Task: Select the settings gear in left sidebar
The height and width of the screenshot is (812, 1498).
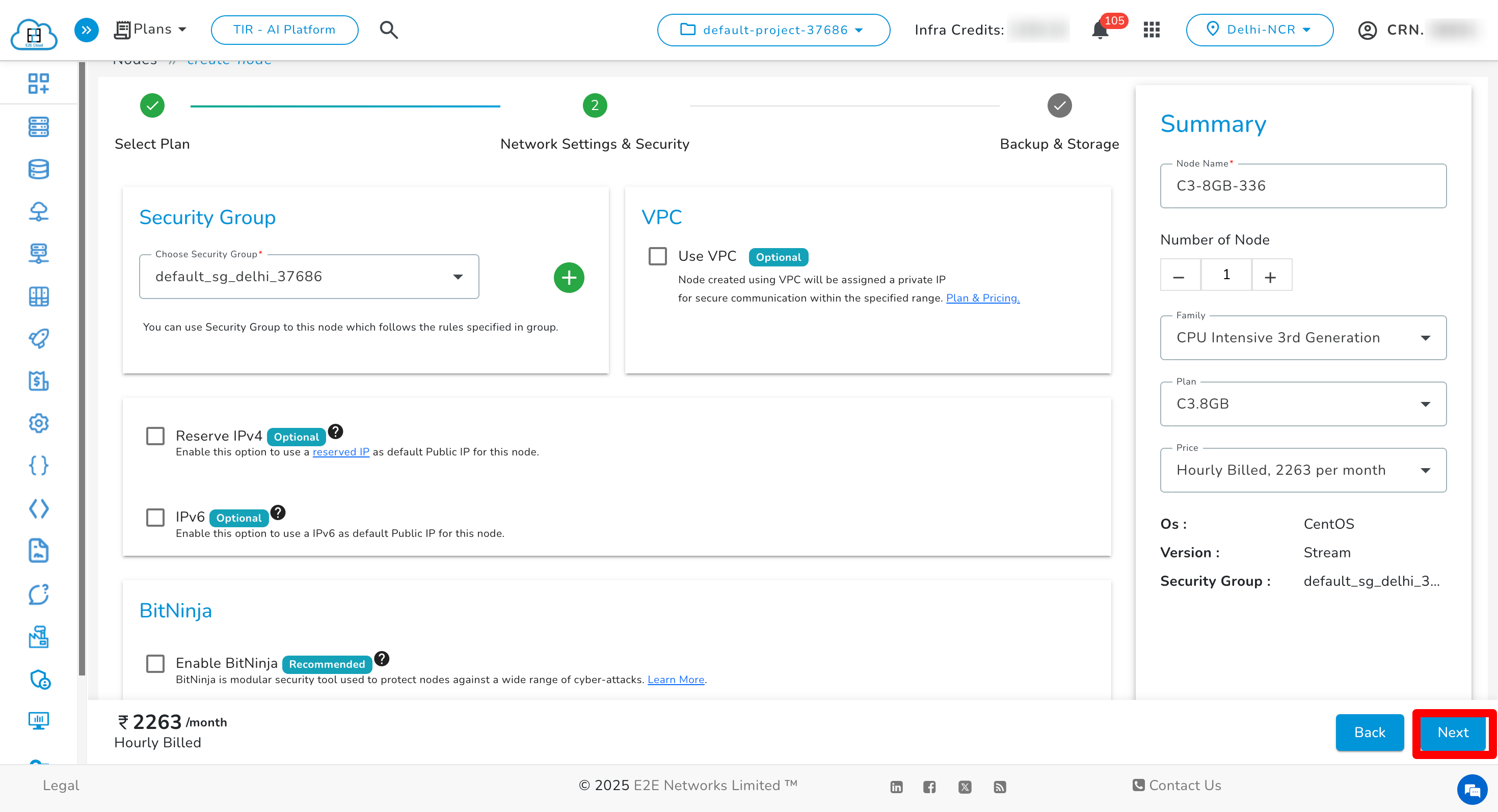Action: click(38, 424)
